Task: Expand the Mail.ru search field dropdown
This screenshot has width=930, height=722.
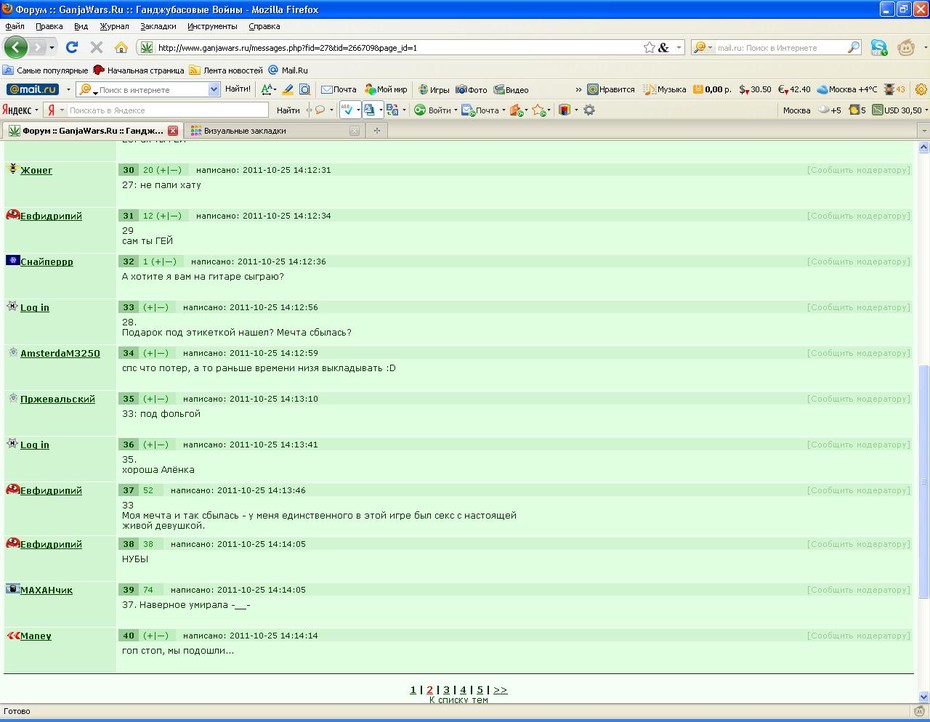Action: (x=214, y=90)
